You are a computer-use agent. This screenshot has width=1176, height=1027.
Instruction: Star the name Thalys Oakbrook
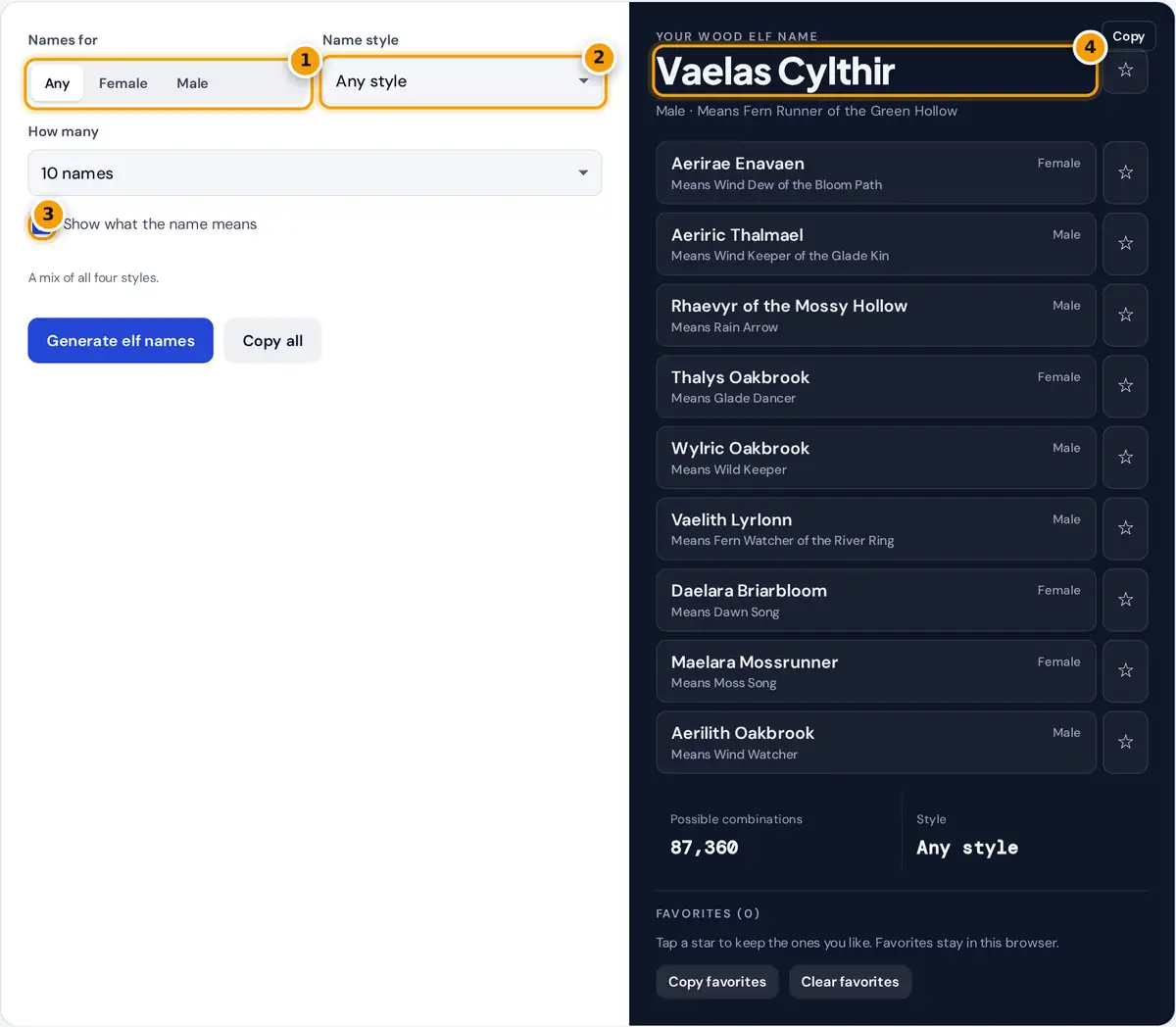tap(1125, 386)
